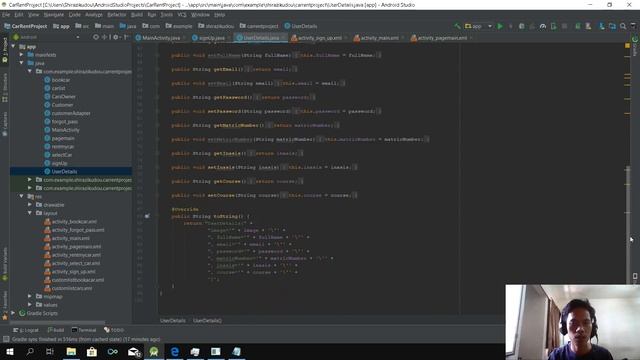The height and width of the screenshot is (360, 640).
Task: Expand Gradle Scripts node
Action: [13, 313]
